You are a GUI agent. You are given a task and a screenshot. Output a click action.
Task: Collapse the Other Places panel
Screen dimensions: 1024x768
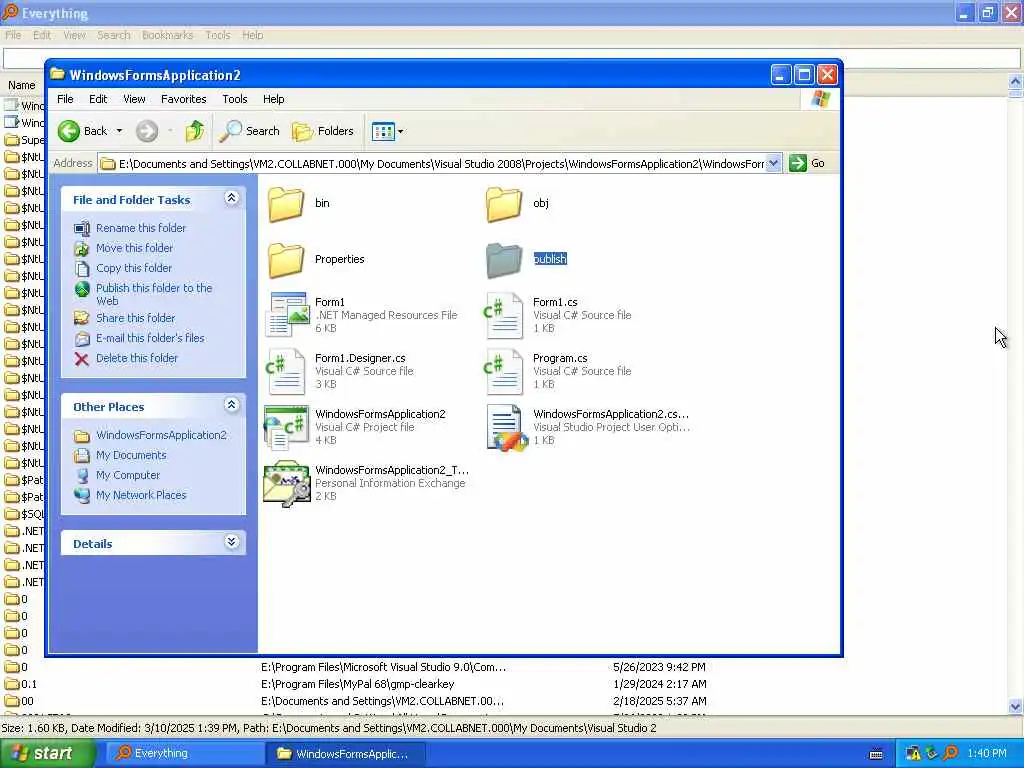(231, 406)
